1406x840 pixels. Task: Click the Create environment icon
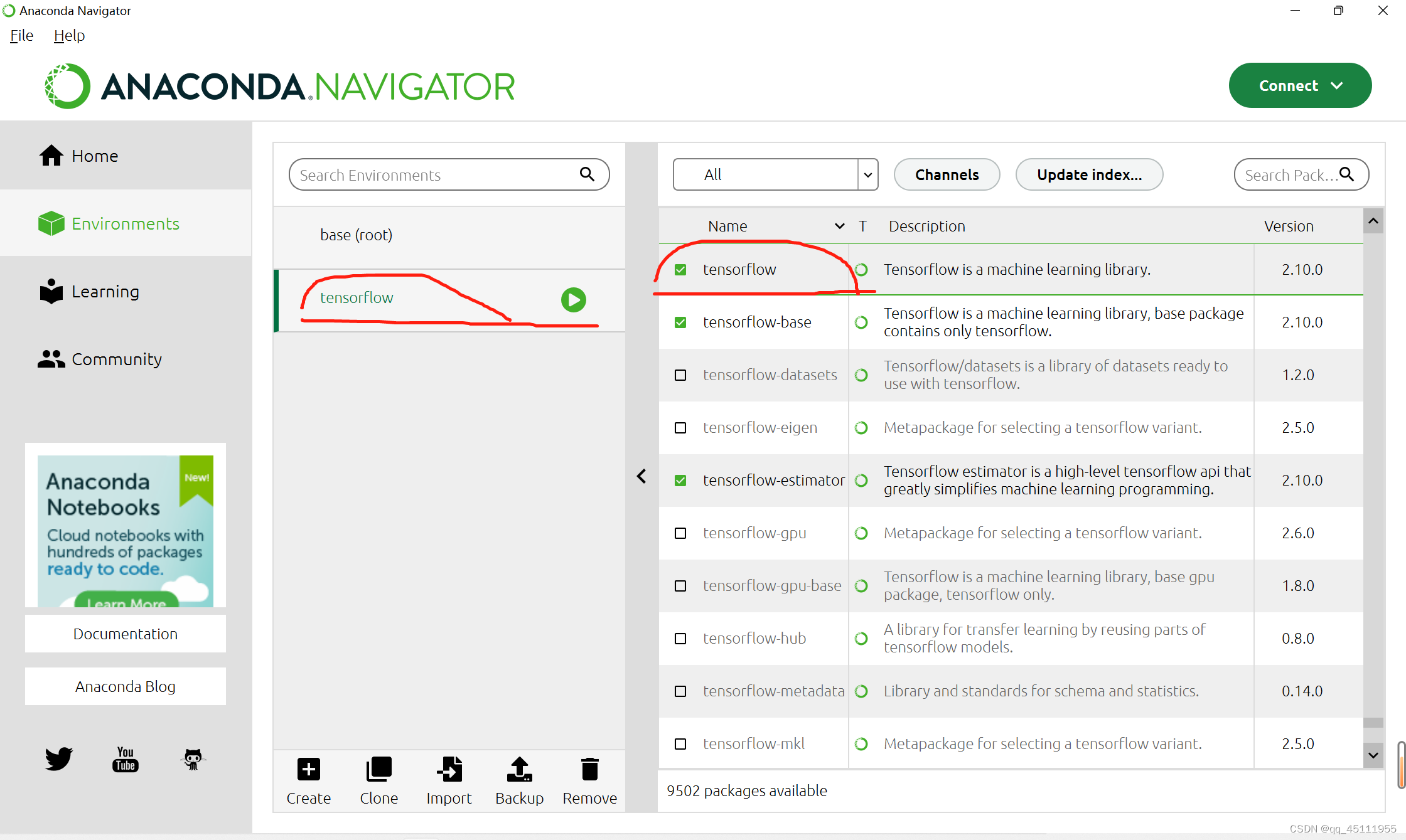point(308,769)
